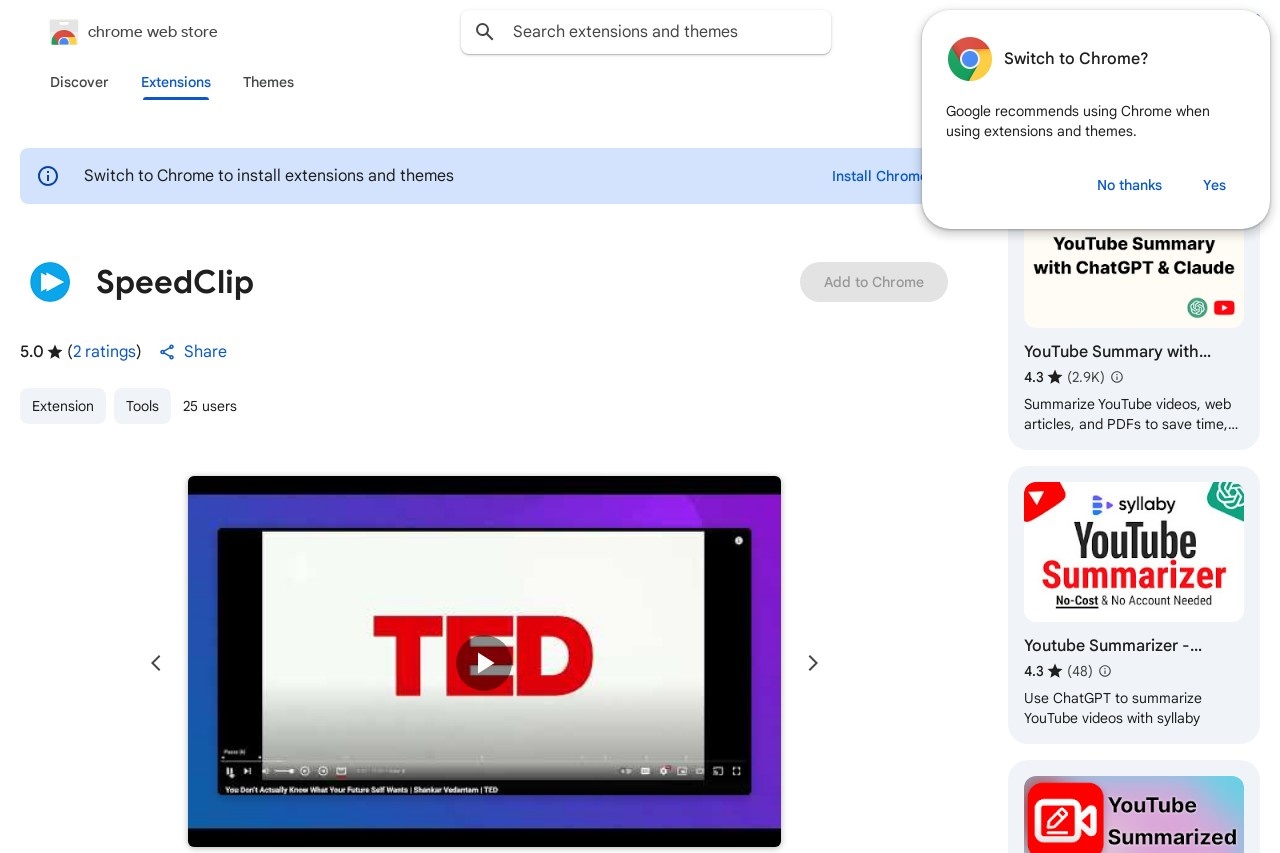Open the Discover tab
This screenshot has height=853, width=1280.
(79, 82)
